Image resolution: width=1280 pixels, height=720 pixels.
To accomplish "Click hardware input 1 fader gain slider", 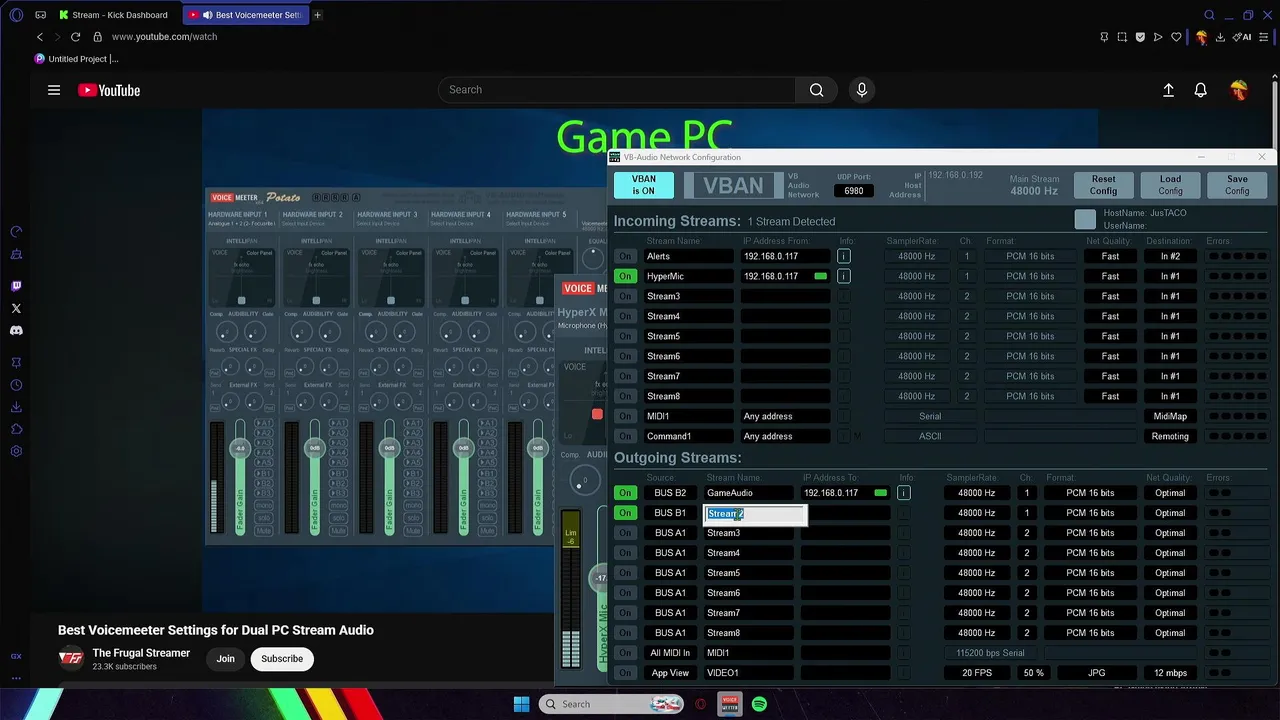I will click(x=240, y=448).
